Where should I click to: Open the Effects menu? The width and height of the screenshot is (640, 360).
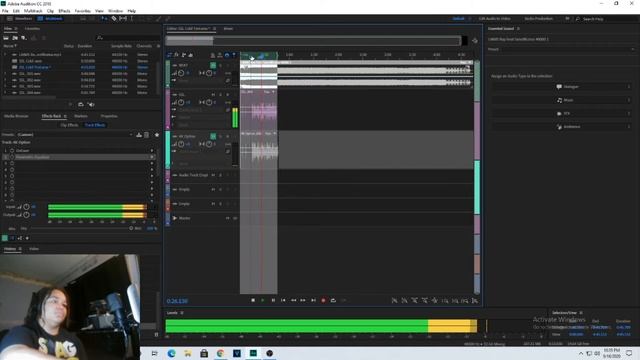coord(64,11)
